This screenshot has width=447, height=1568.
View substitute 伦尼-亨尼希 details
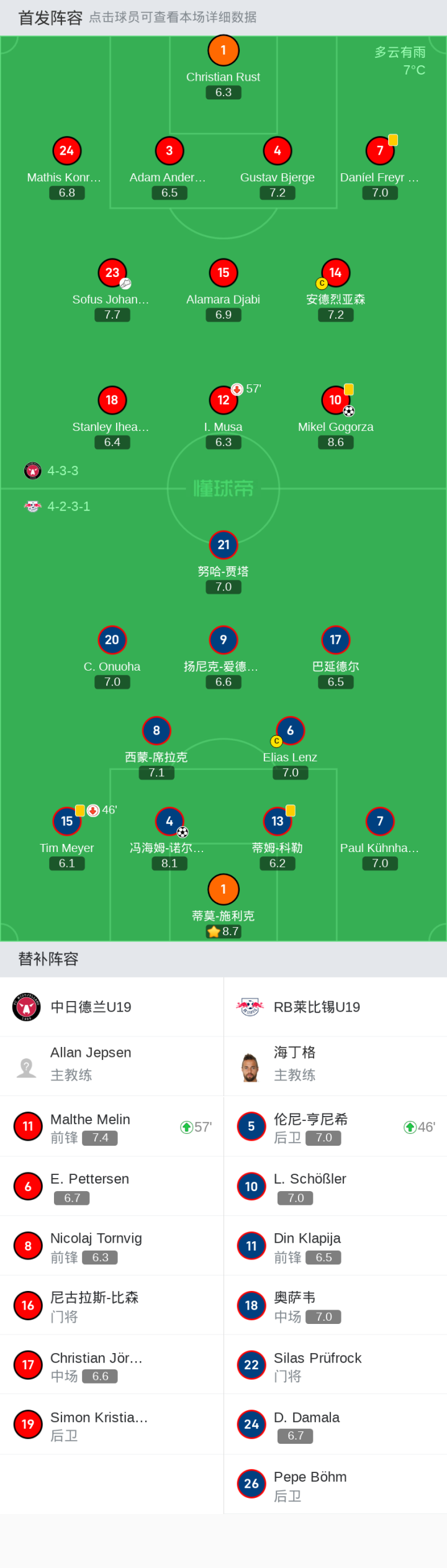pyautogui.click(x=335, y=1126)
